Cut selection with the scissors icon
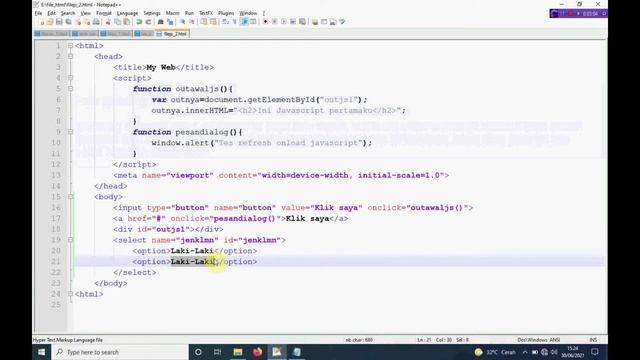This screenshot has width=640, height=360. [x=108, y=22]
